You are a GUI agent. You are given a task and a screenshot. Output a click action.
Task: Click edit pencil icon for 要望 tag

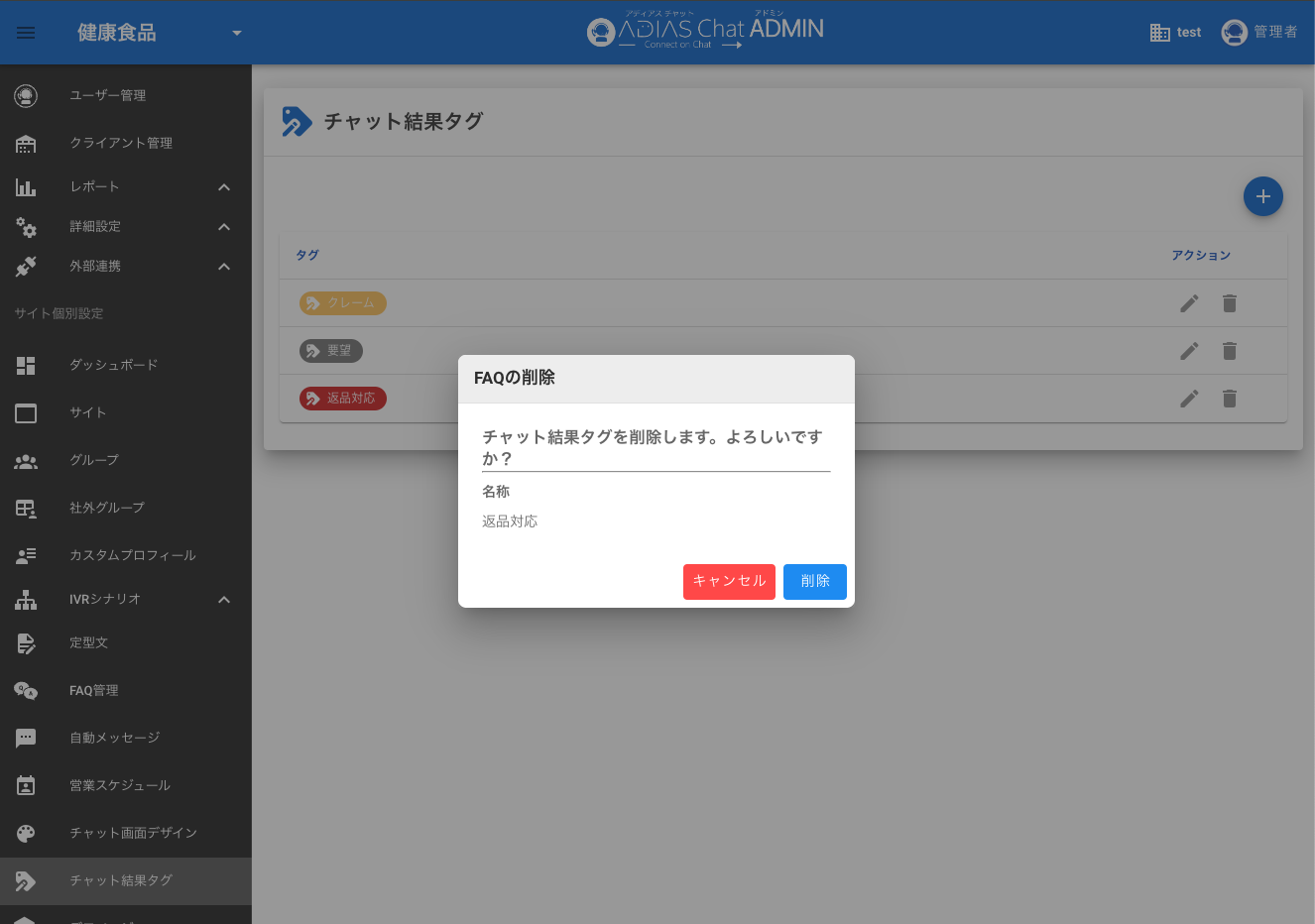pyautogui.click(x=1189, y=351)
